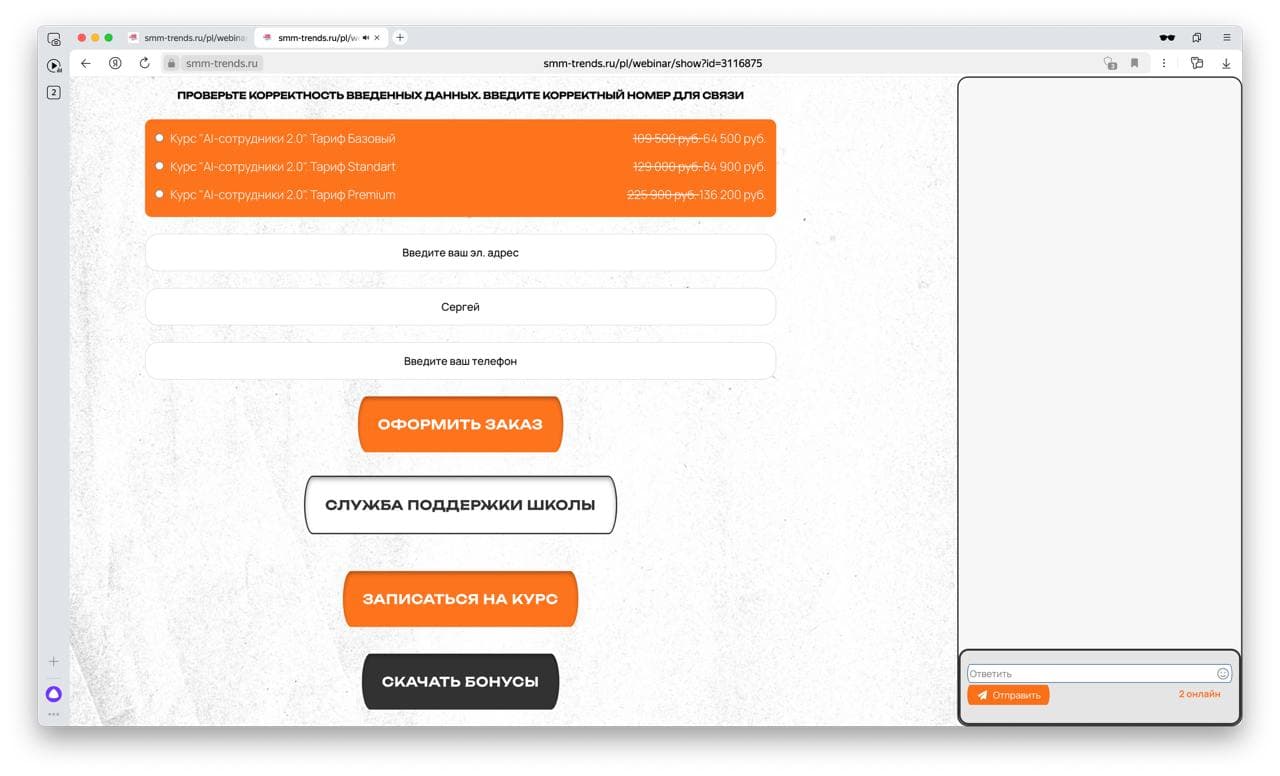Open the new tab plus button
This screenshot has height=776, width=1280.
point(400,37)
